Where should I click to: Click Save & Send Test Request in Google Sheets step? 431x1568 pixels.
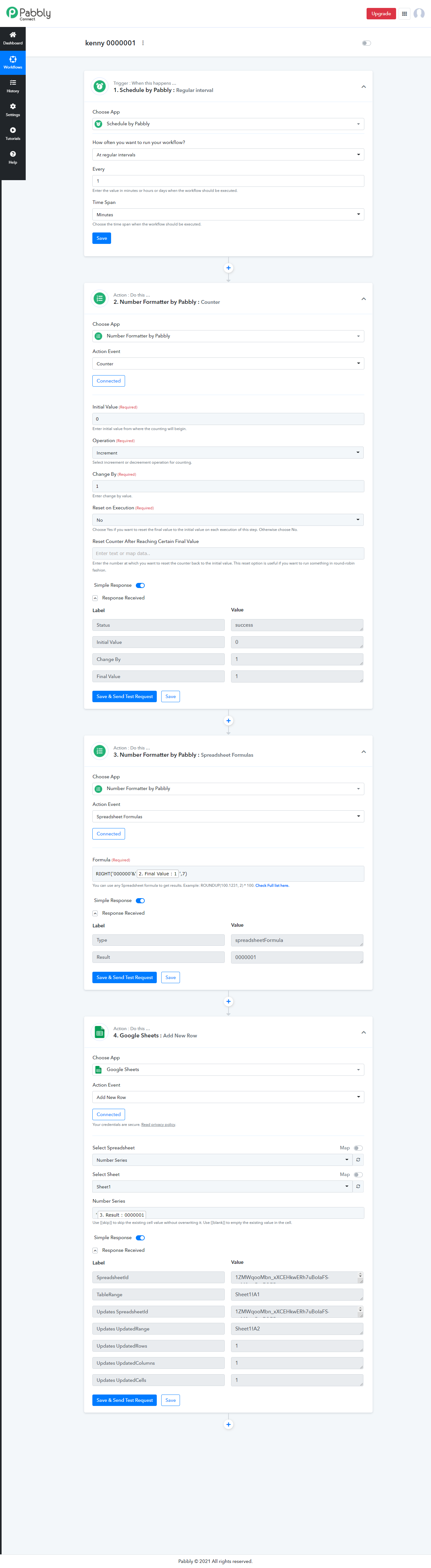(125, 1400)
